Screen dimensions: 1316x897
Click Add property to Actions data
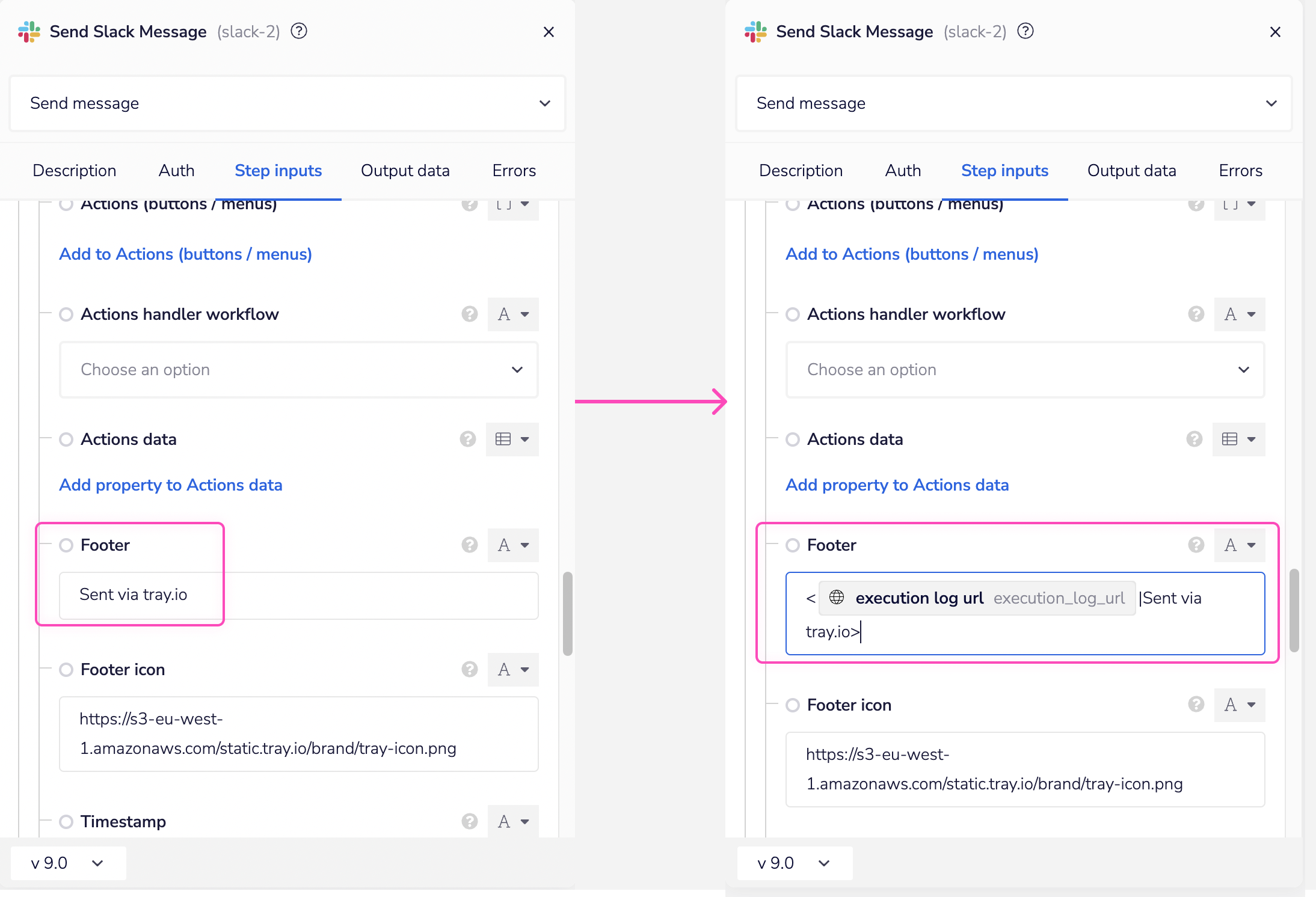pyautogui.click(x=170, y=485)
